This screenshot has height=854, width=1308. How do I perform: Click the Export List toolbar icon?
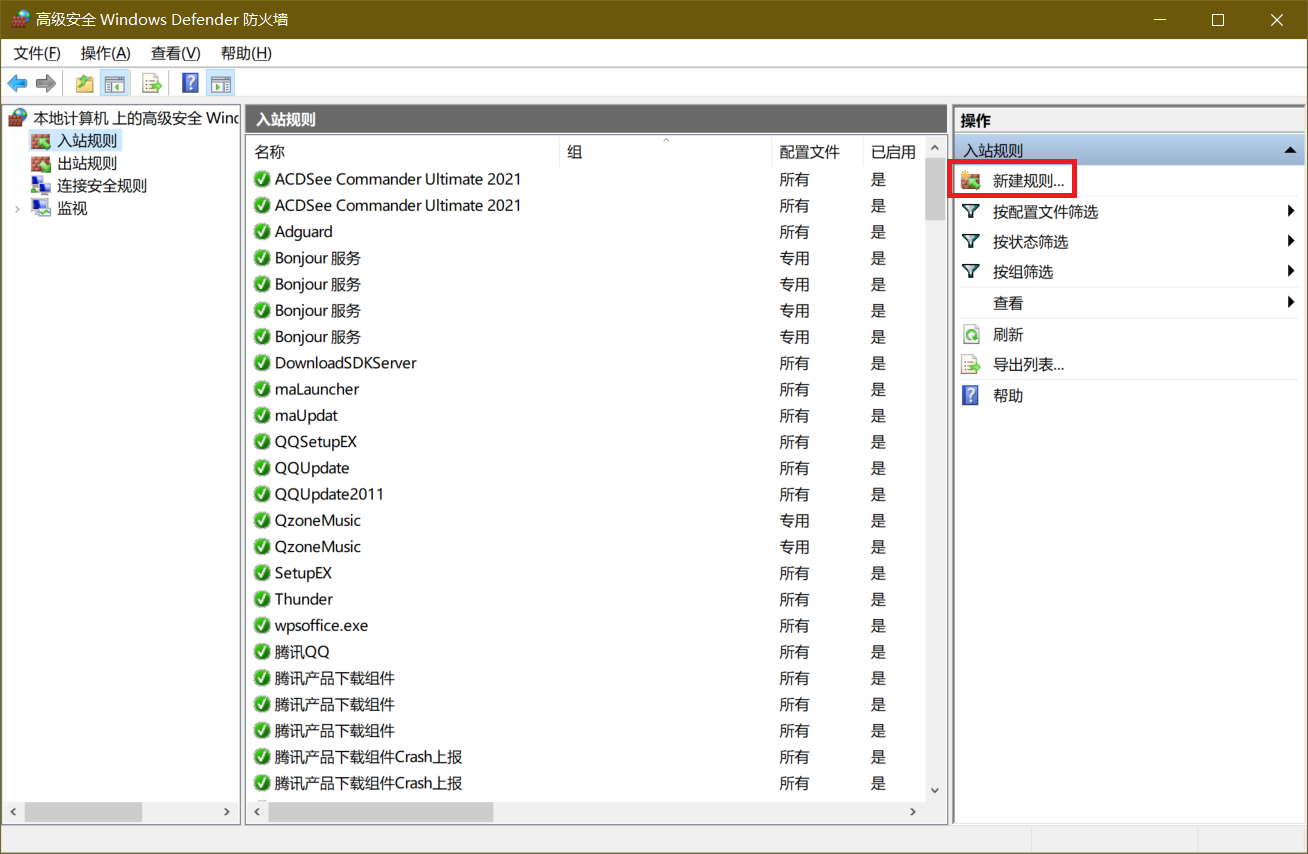pos(152,83)
